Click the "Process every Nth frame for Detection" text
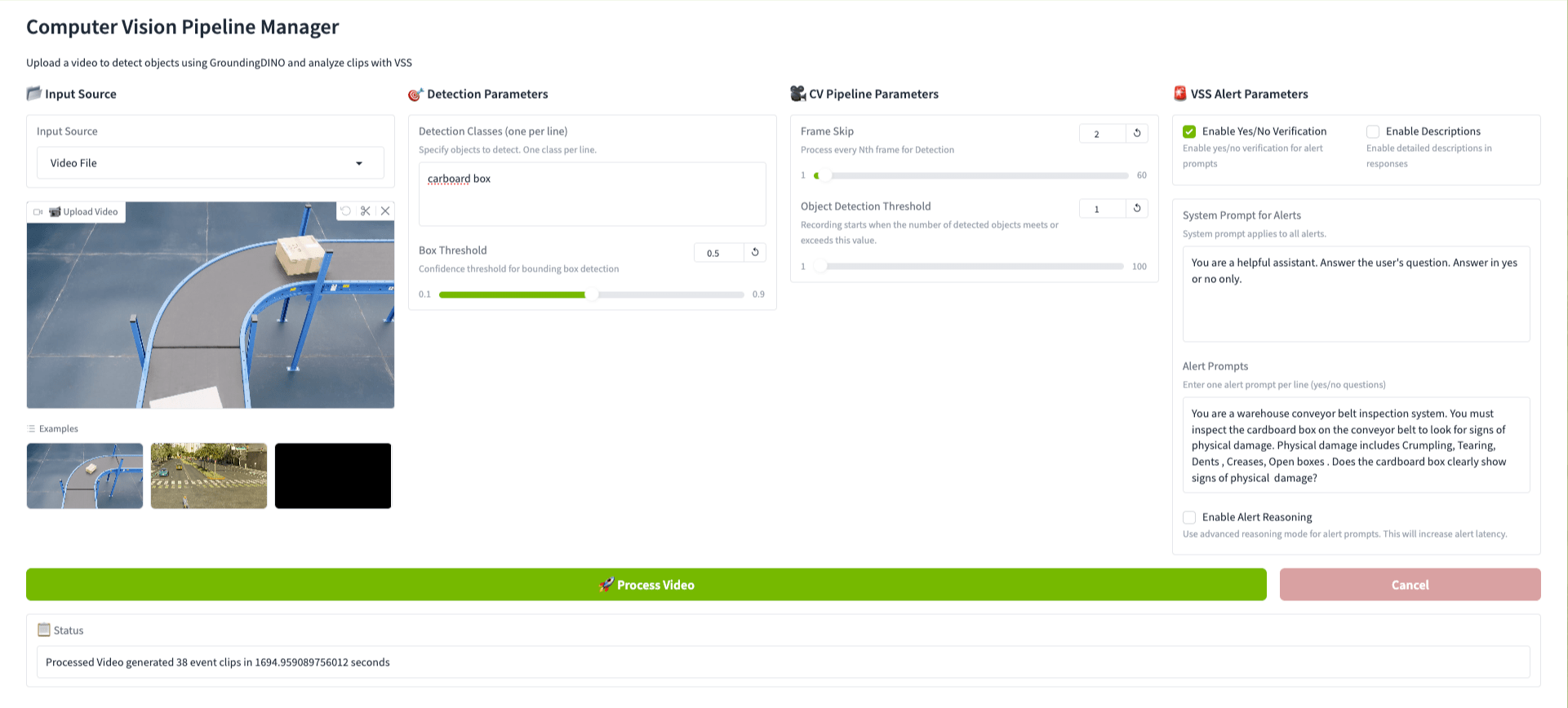Viewport: 1568px width, 708px height. (877, 150)
